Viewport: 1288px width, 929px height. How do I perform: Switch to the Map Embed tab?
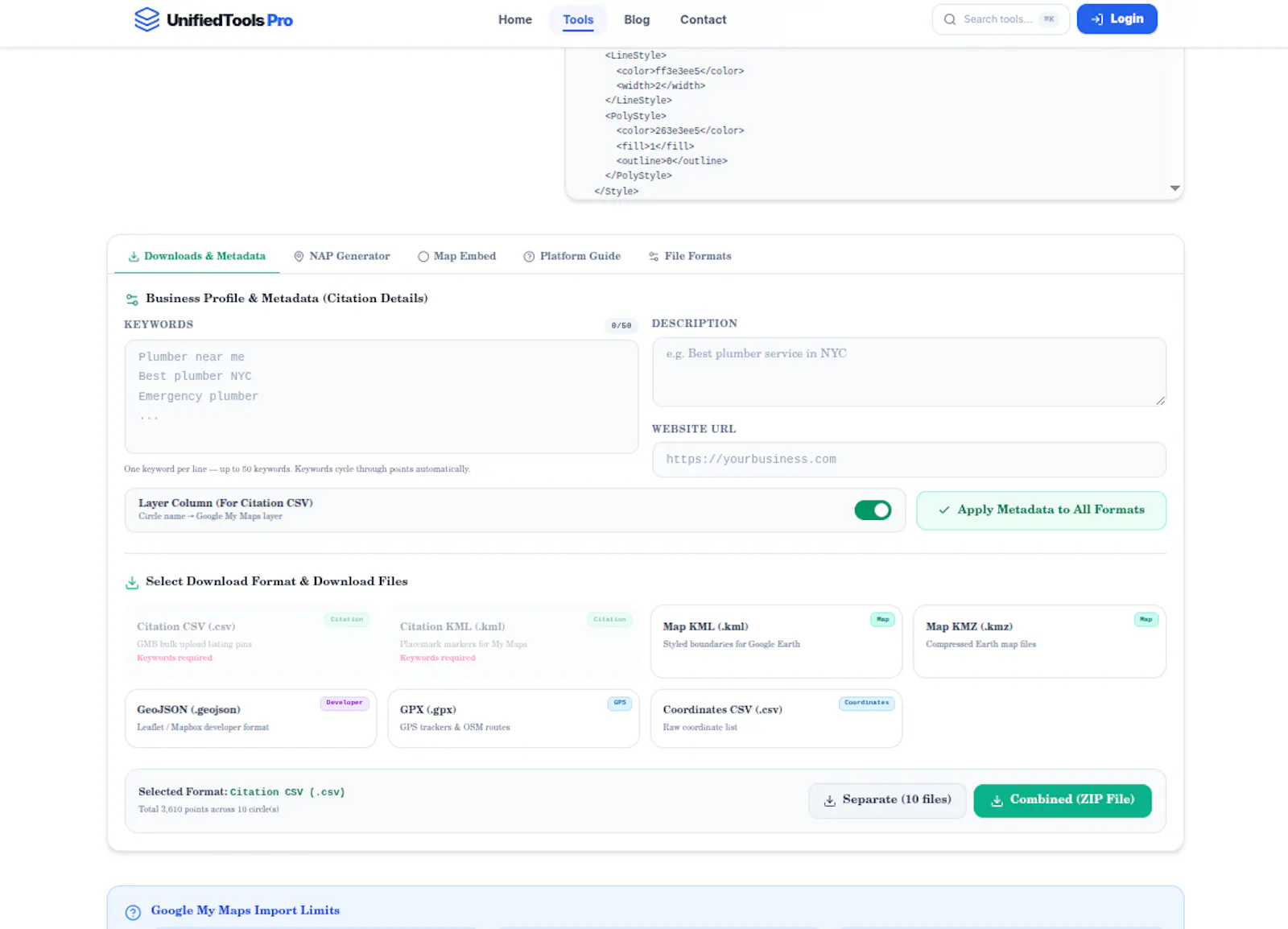(456, 257)
